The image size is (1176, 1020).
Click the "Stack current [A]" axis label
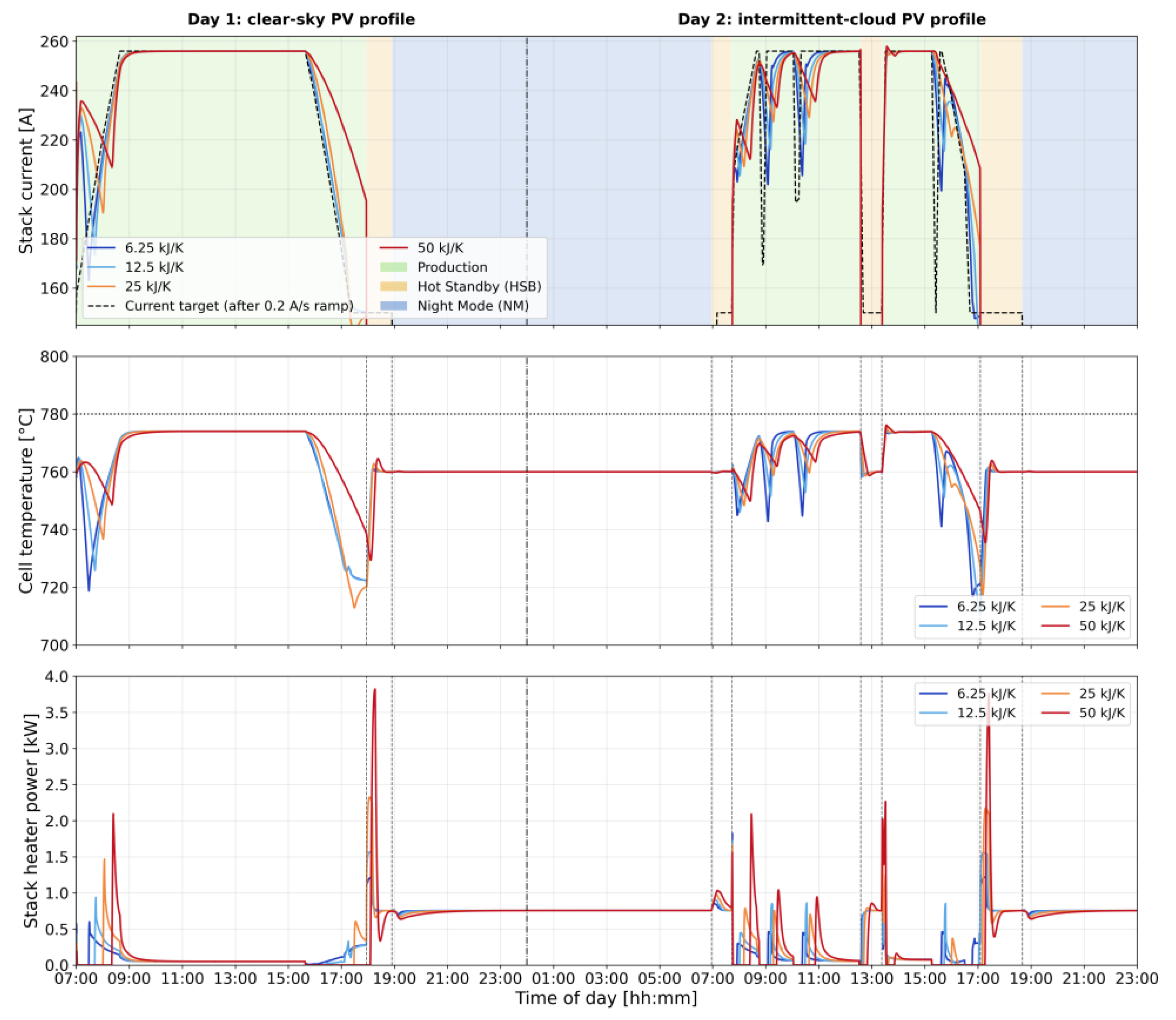click(x=26, y=180)
